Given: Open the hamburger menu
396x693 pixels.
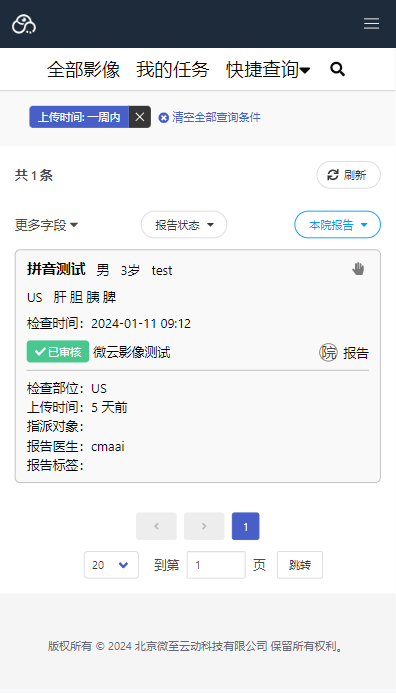Looking at the screenshot, I should 371,23.
